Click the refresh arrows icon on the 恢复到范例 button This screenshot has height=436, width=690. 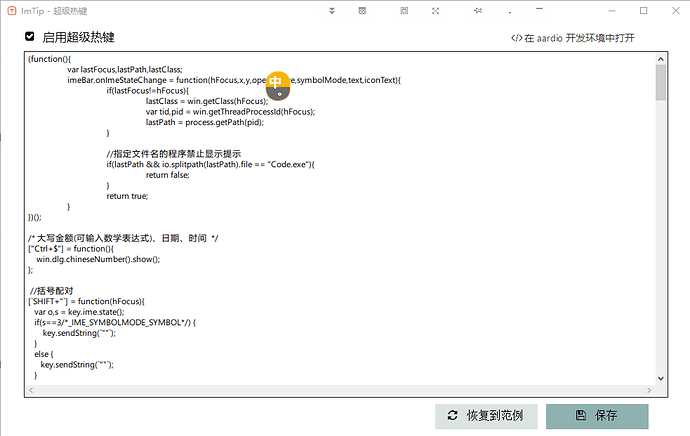[452, 415]
